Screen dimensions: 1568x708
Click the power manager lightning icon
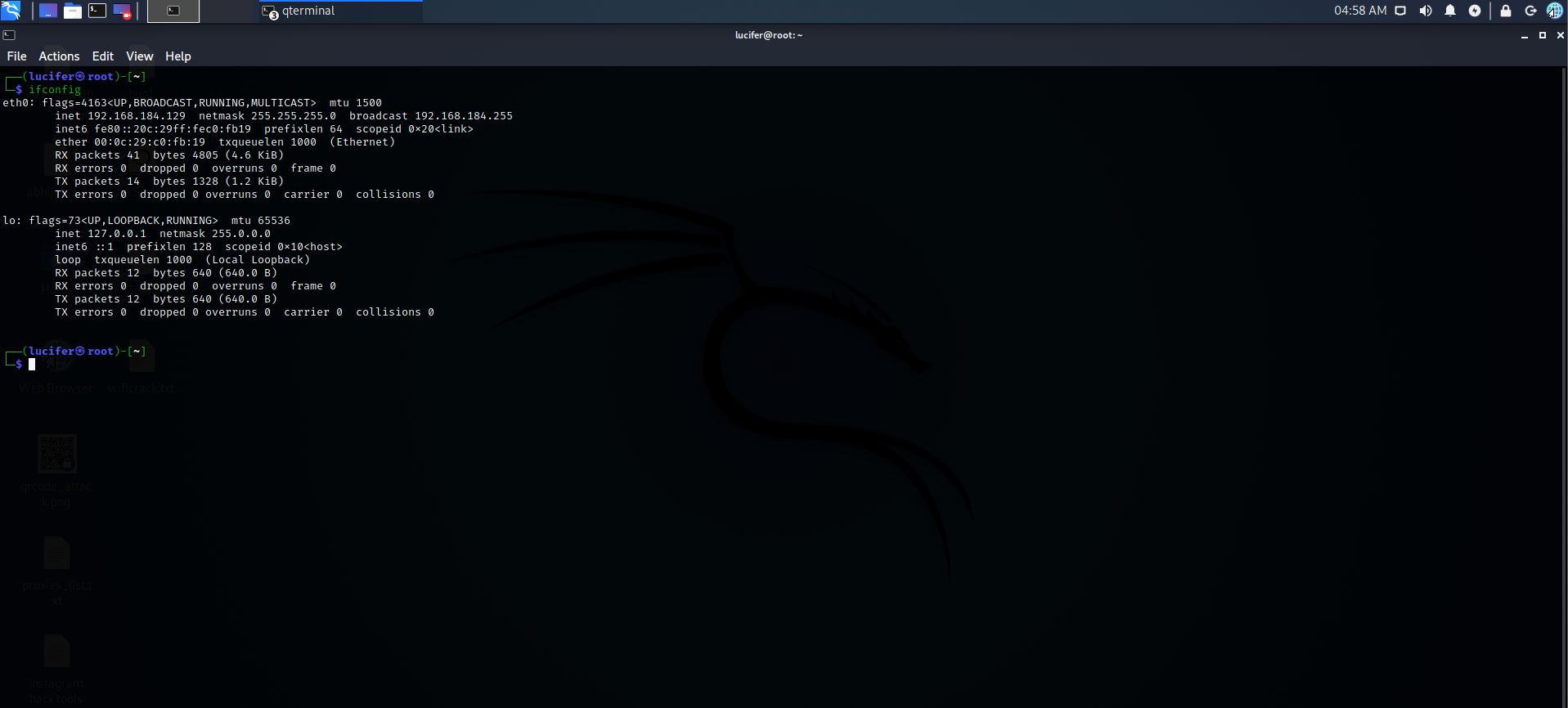coord(1474,11)
